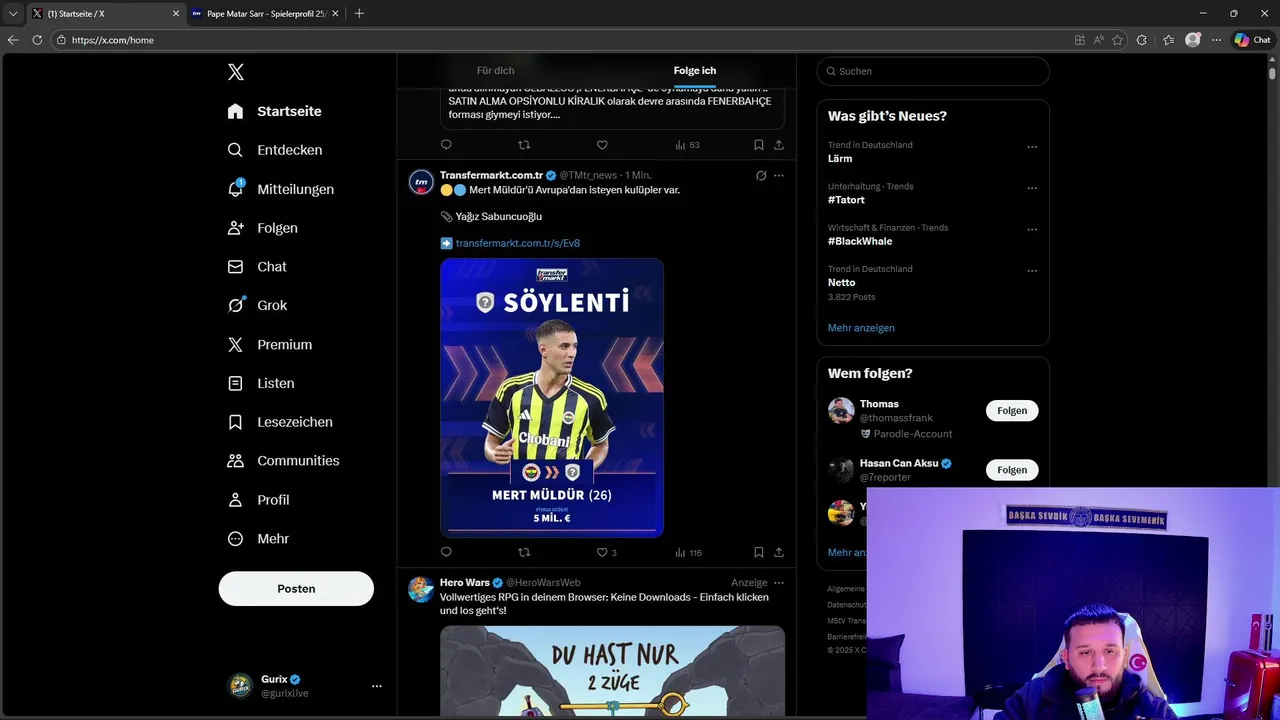1280x720 pixels.
Task: Open the browser tab list dropdown
Action: [13, 14]
